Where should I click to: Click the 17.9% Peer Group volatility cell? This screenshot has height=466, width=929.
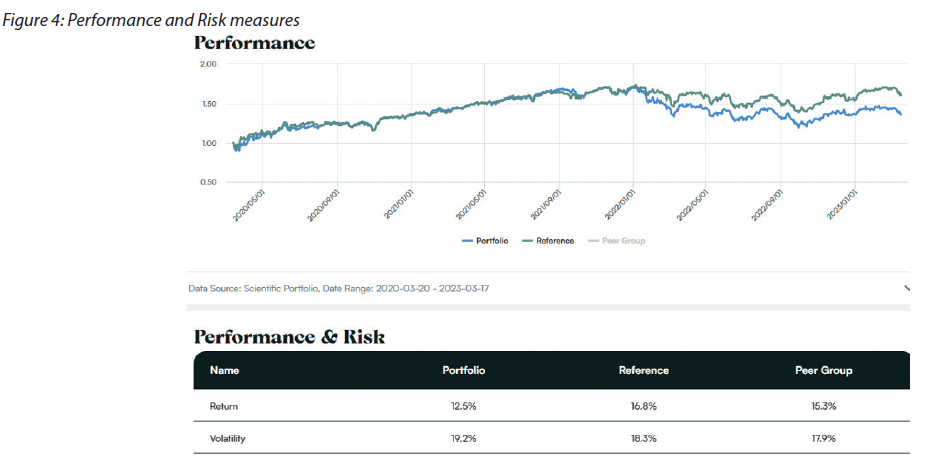[823, 438]
